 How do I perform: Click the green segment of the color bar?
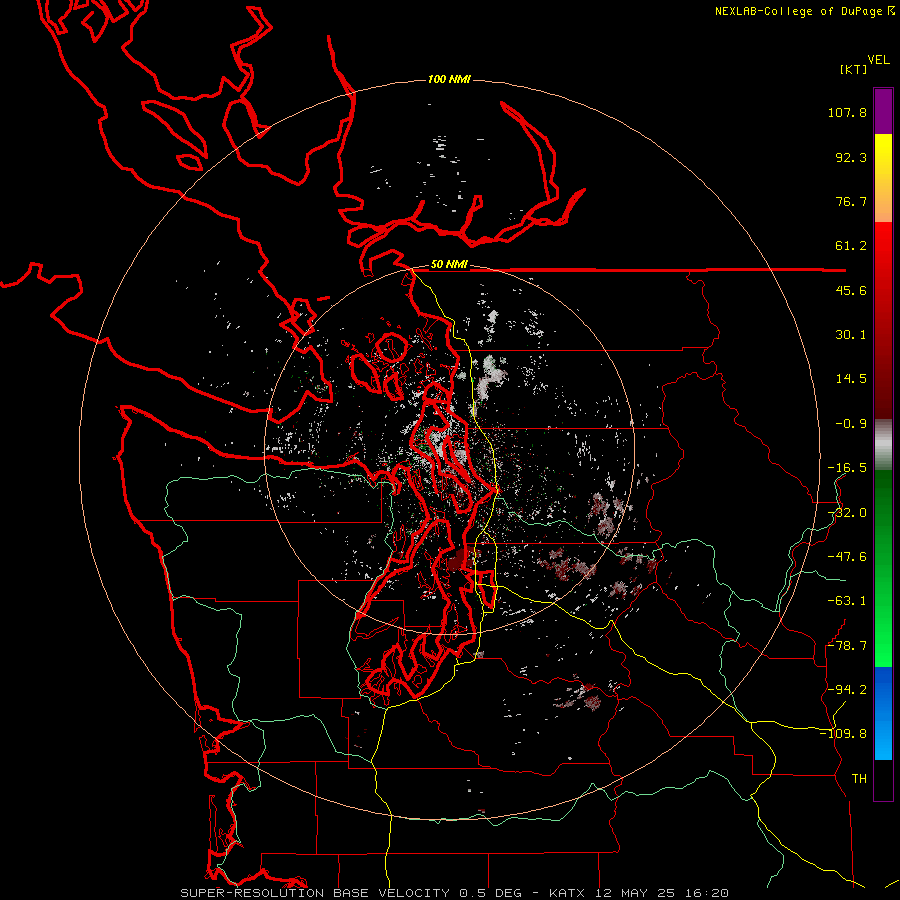point(883,568)
